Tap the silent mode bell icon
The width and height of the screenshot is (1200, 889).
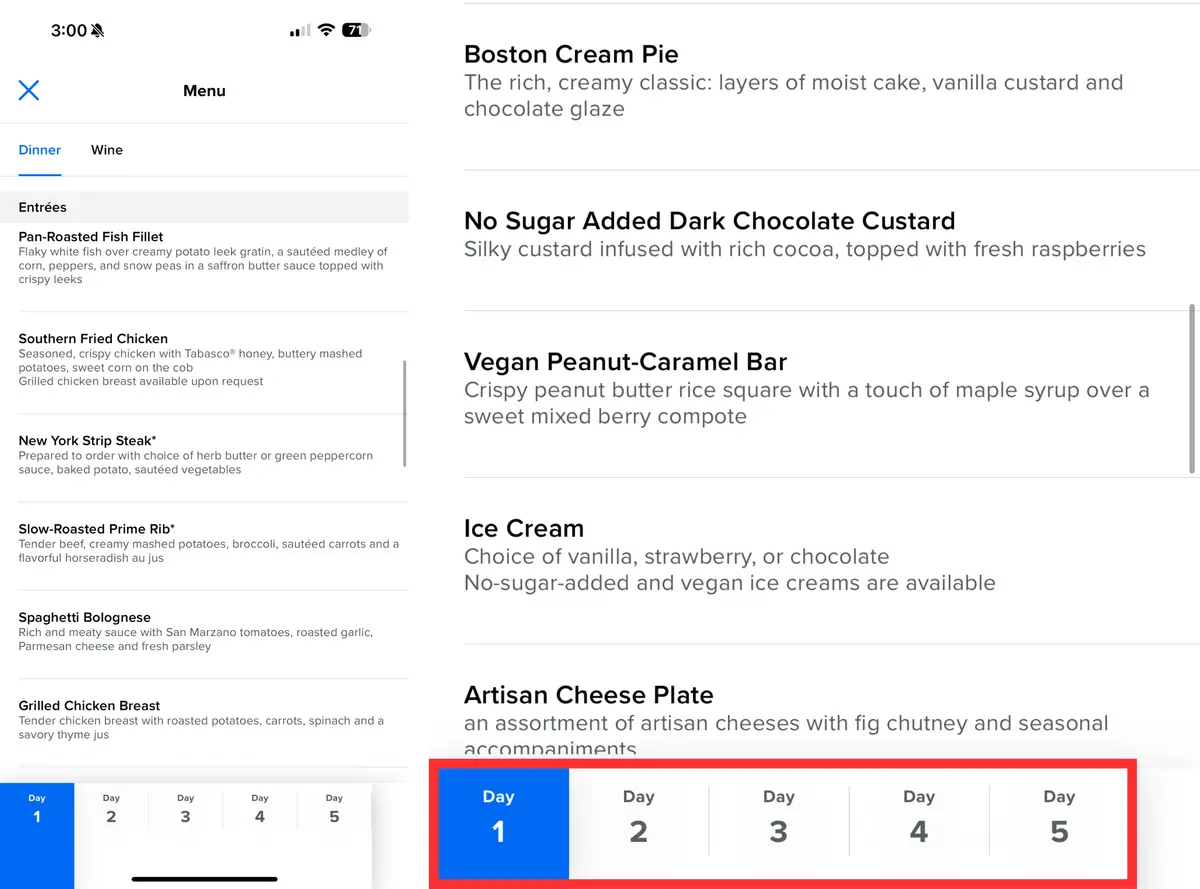tap(98, 31)
